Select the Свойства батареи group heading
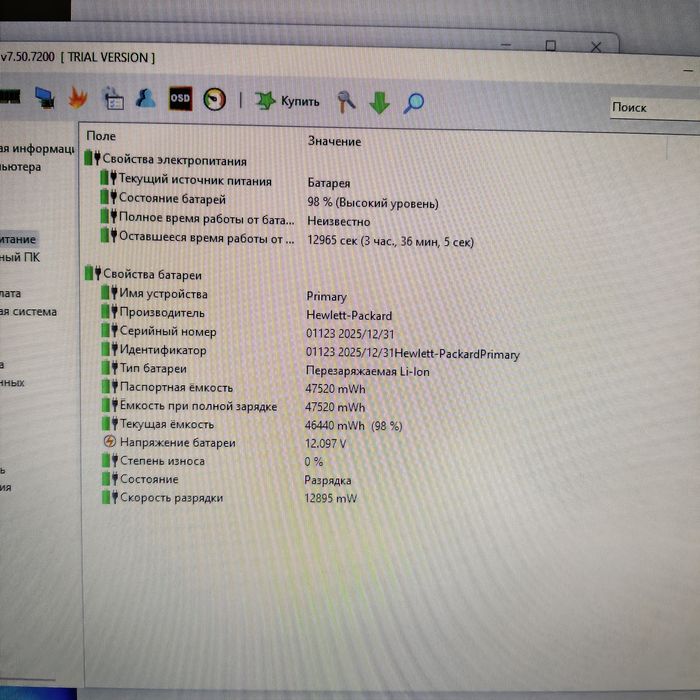The height and width of the screenshot is (700, 700). pos(152,275)
